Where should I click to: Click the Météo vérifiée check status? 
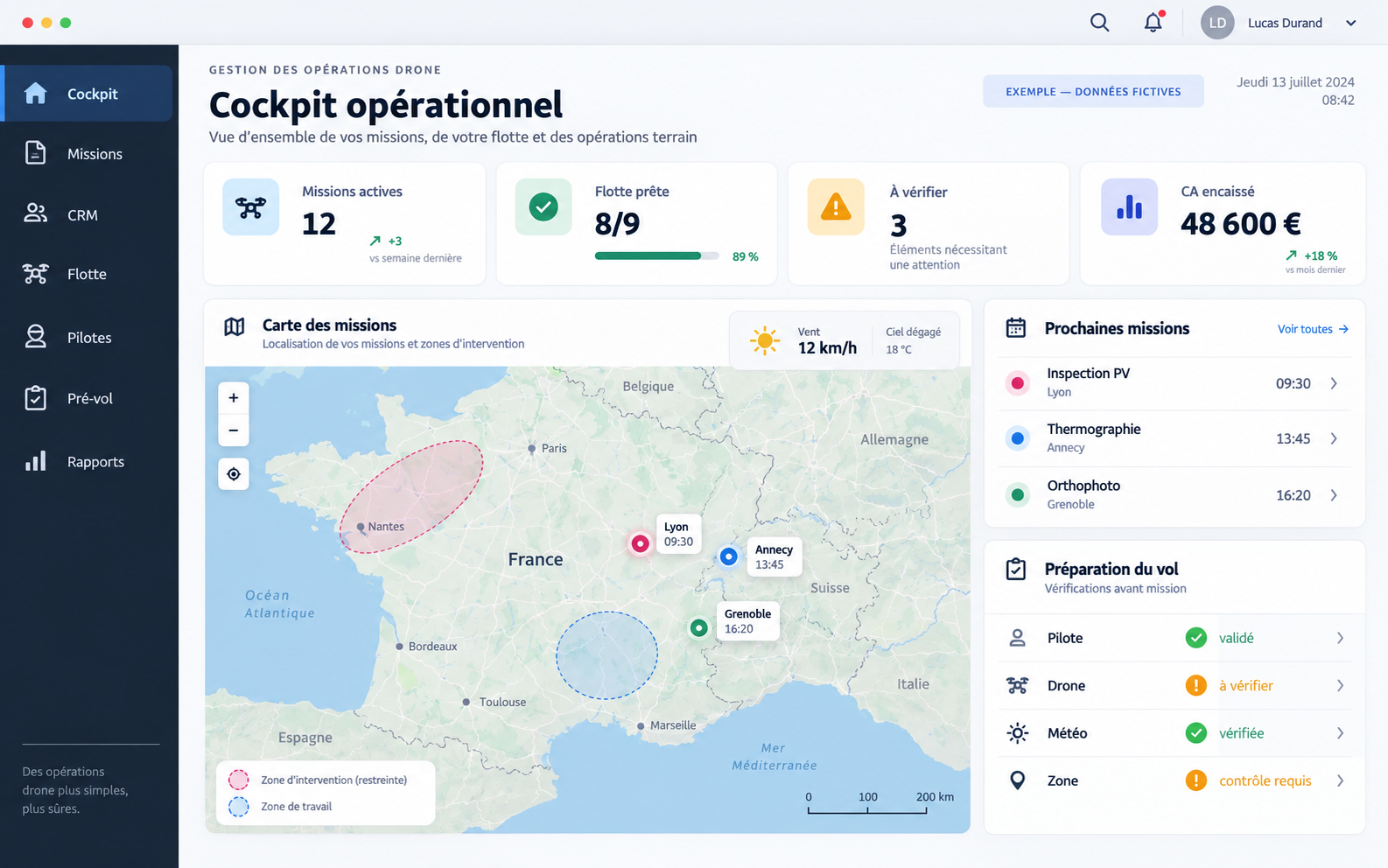pos(1196,733)
